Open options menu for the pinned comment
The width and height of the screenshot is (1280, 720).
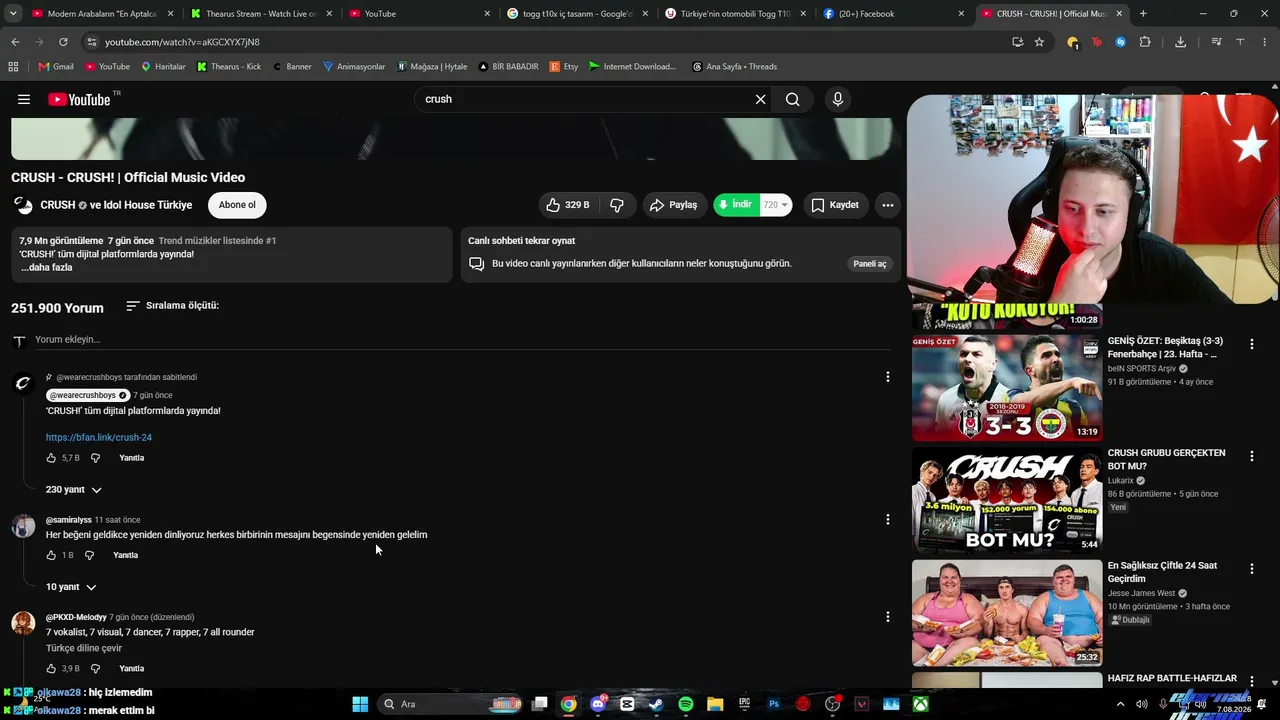pos(887,377)
